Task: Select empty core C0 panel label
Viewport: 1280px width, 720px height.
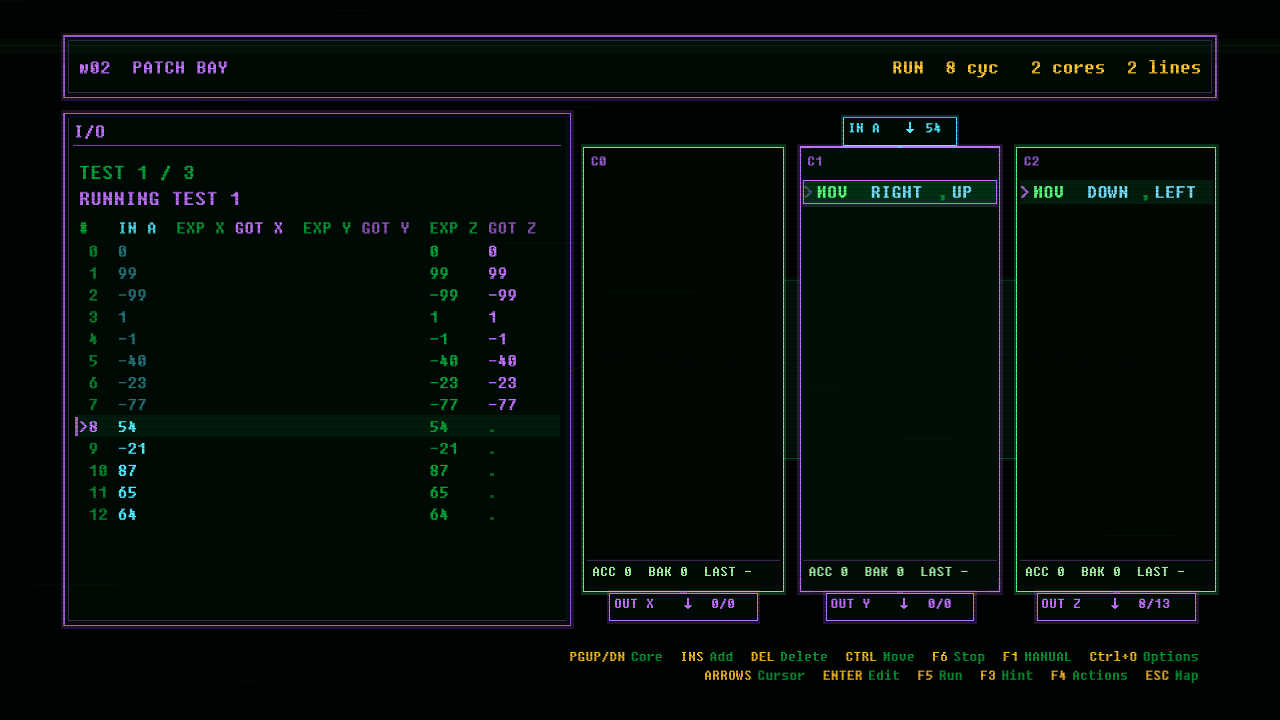Action: coord(599,161)
